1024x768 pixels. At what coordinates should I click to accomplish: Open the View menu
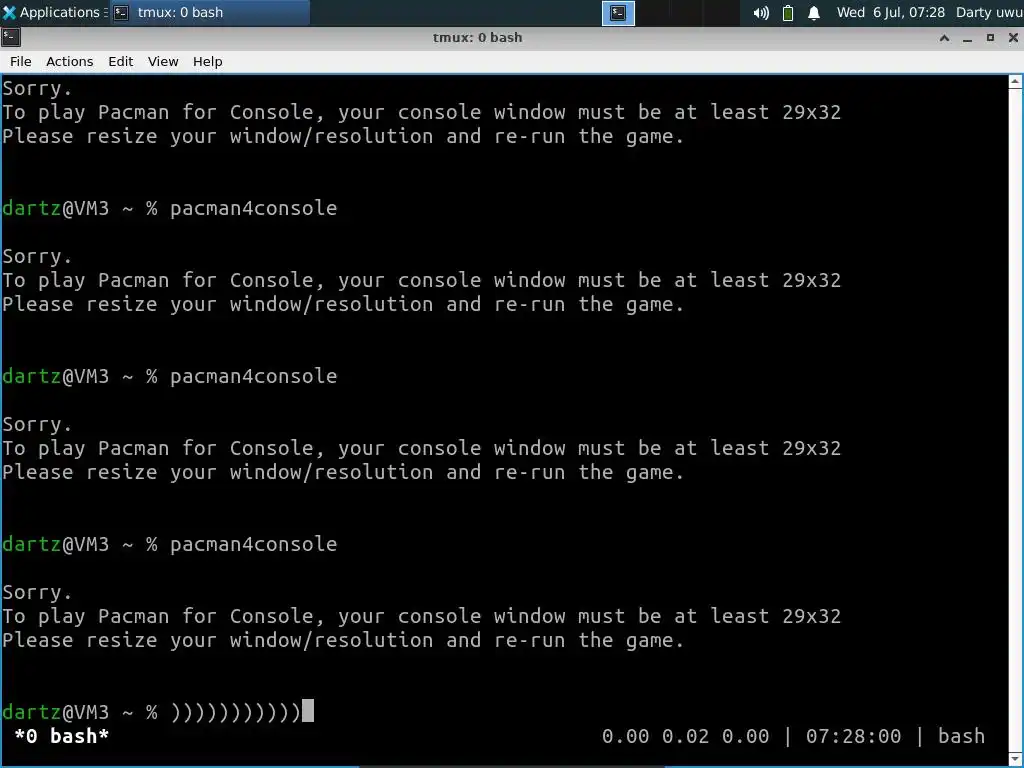click(163, 61)
